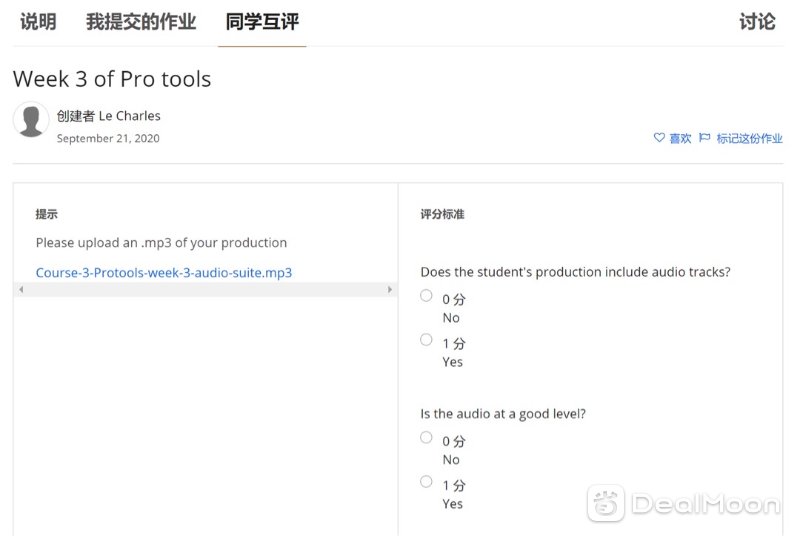
Task: Click the 喜欢 like link
Action: coord(680,138)
